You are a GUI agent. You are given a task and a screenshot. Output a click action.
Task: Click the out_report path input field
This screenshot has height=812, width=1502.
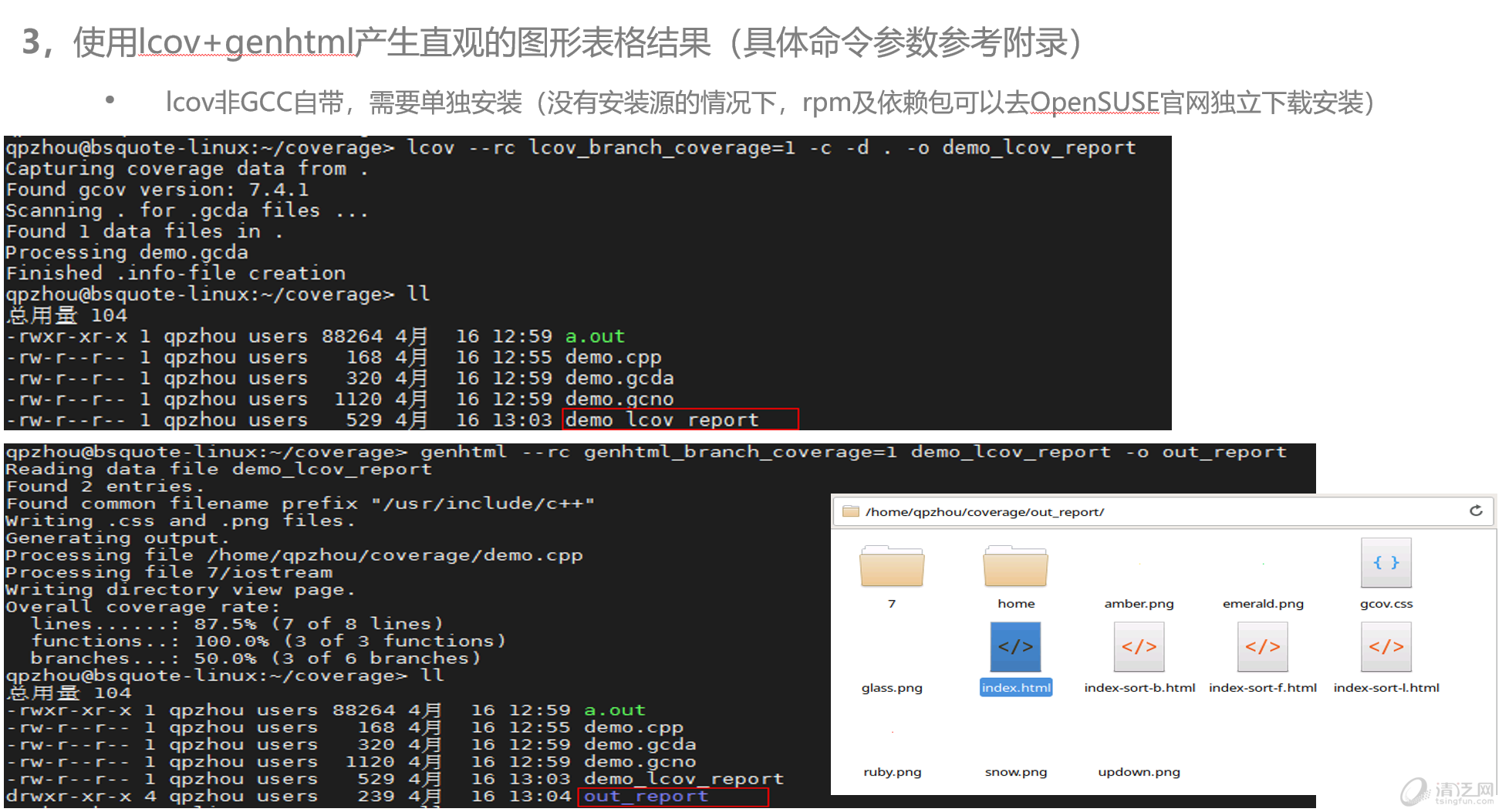[x=1157, y=512]
